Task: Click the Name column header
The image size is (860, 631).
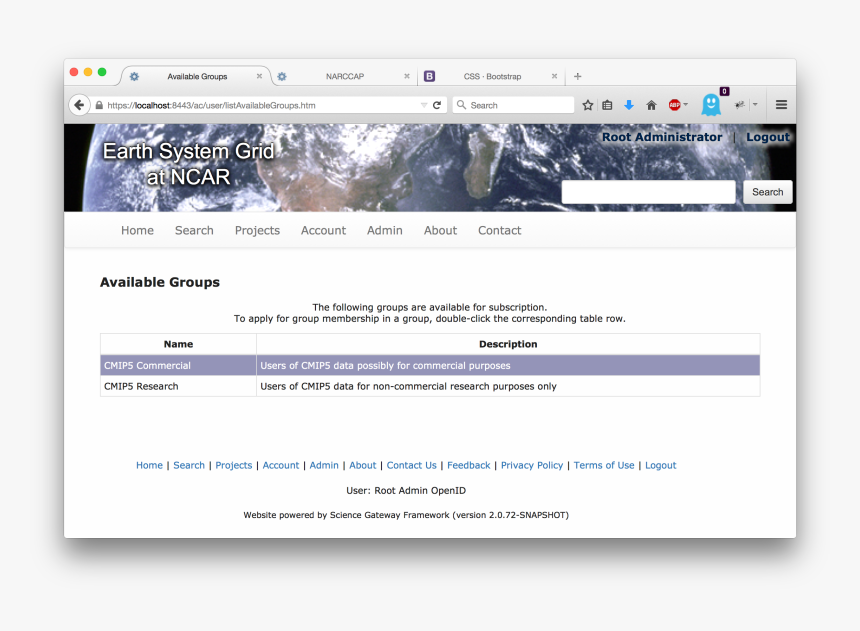Action: pos(178,344)
